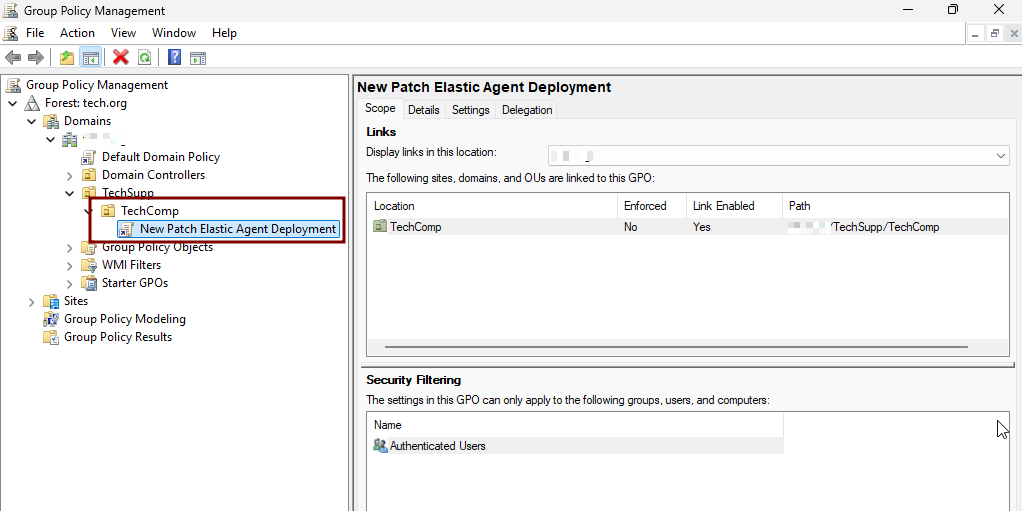Expand the Sites tree node
Screen dimensions: 1022x511
(x=31, y=301)
